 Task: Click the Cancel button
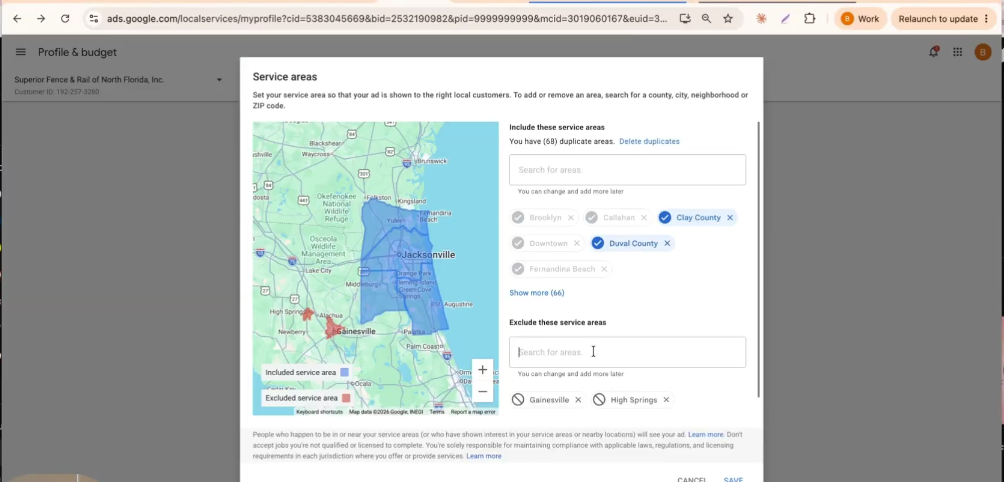(x=692, y=479)
